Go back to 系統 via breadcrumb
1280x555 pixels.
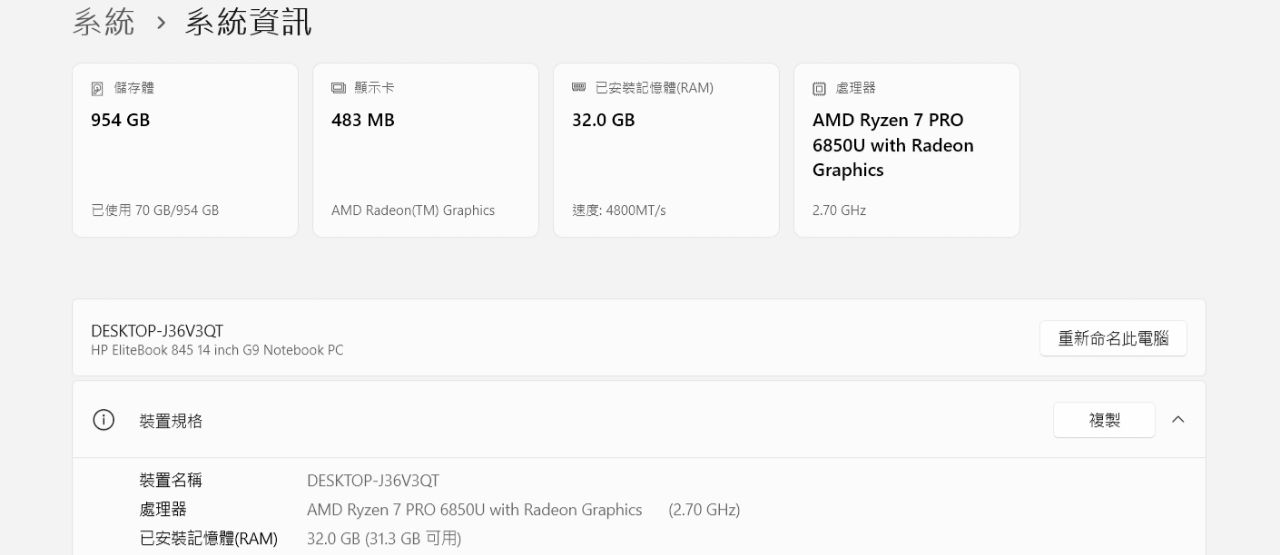(x=103, y=22)
